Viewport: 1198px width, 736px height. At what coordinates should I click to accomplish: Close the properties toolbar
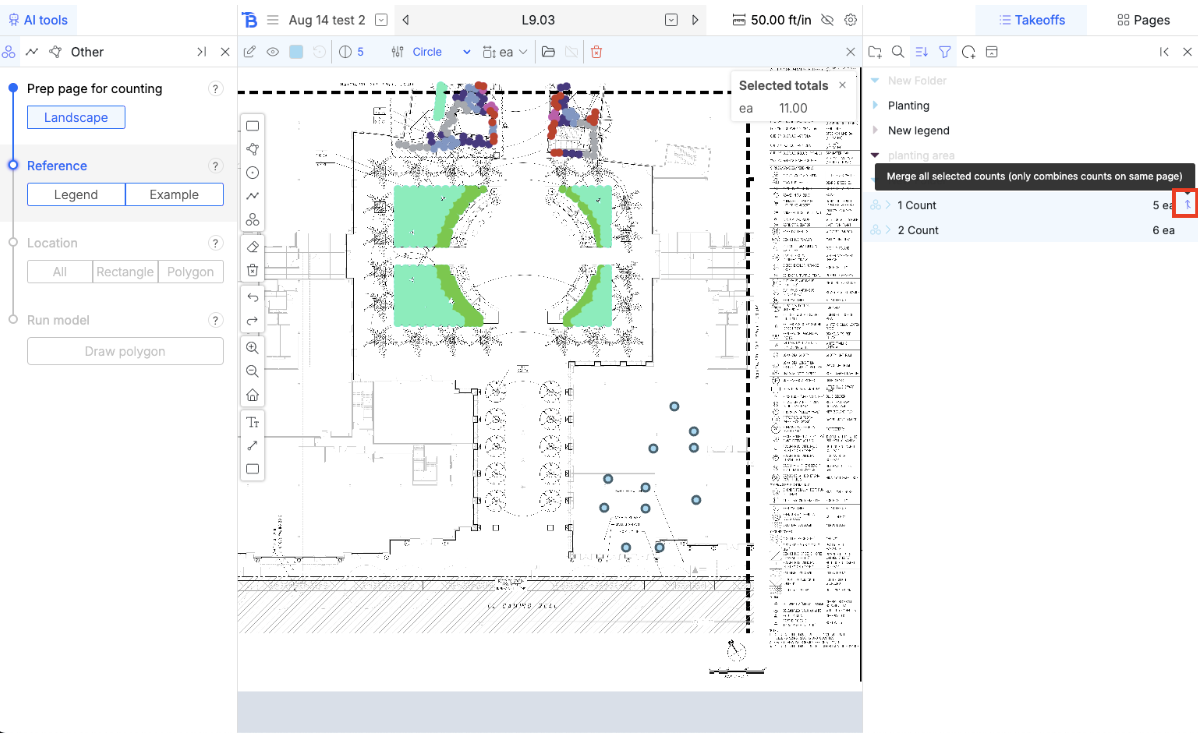click(850, 52)
